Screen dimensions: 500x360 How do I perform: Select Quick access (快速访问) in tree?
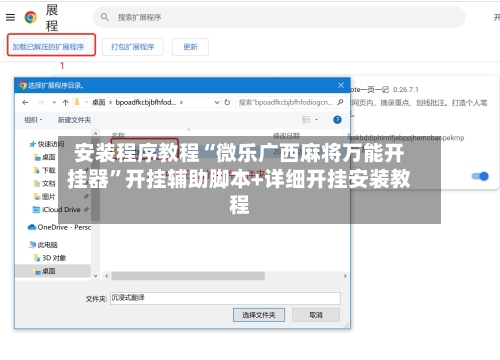click(x=47, y=144)
